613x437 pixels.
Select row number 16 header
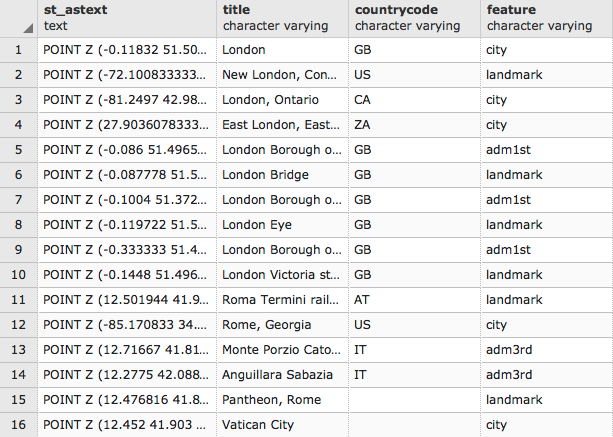[18, 424]
